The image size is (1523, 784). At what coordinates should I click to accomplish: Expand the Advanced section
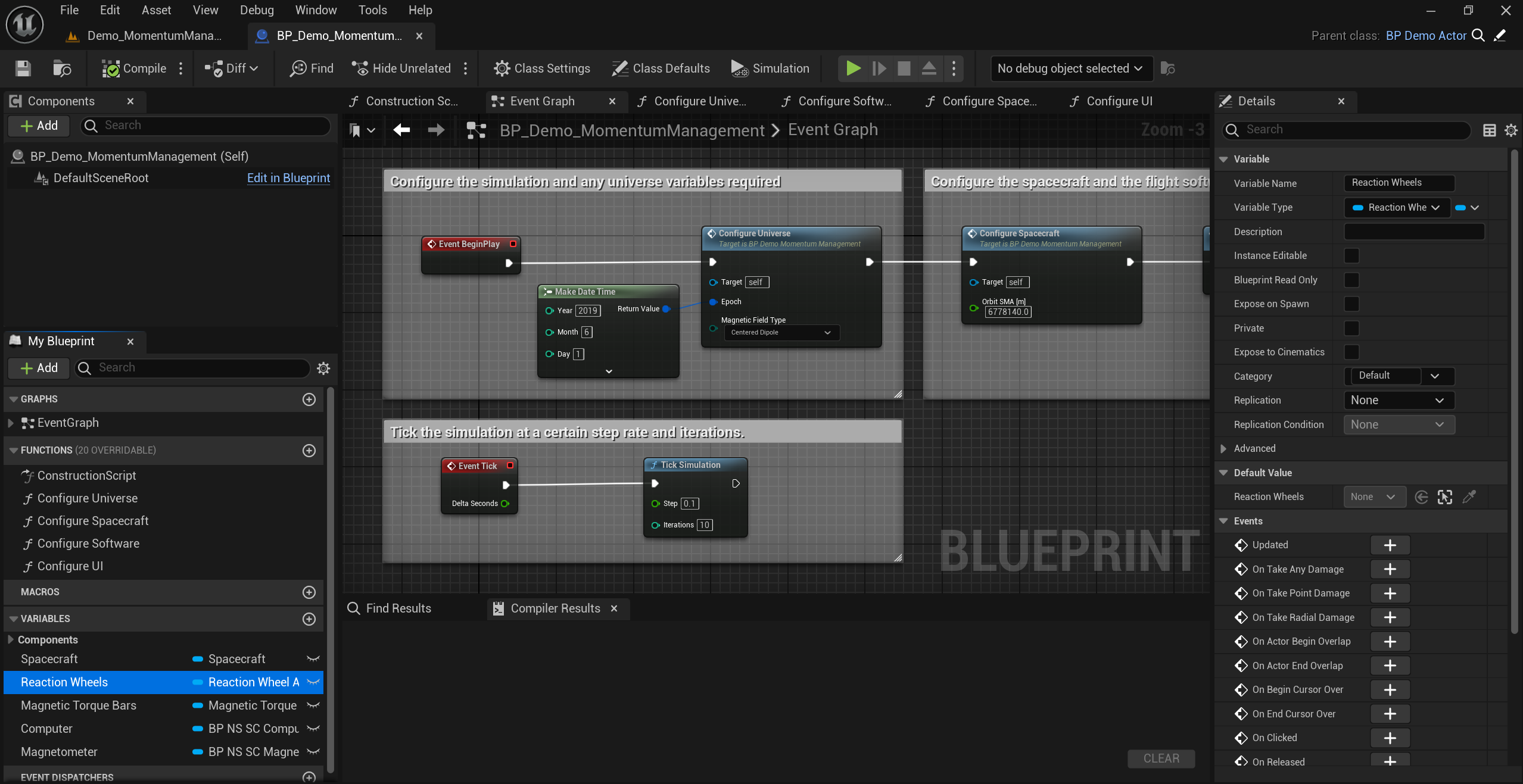coord(1224,449)
